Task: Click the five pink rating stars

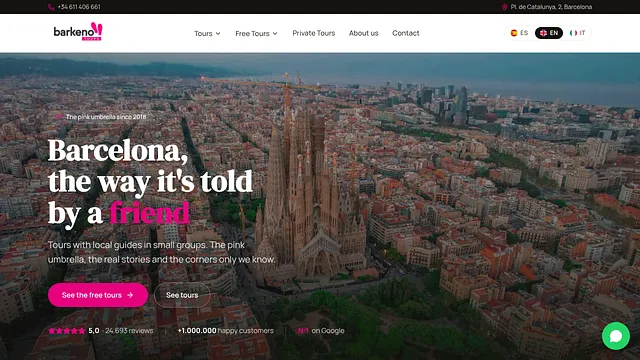Action: tap(67, 331)
